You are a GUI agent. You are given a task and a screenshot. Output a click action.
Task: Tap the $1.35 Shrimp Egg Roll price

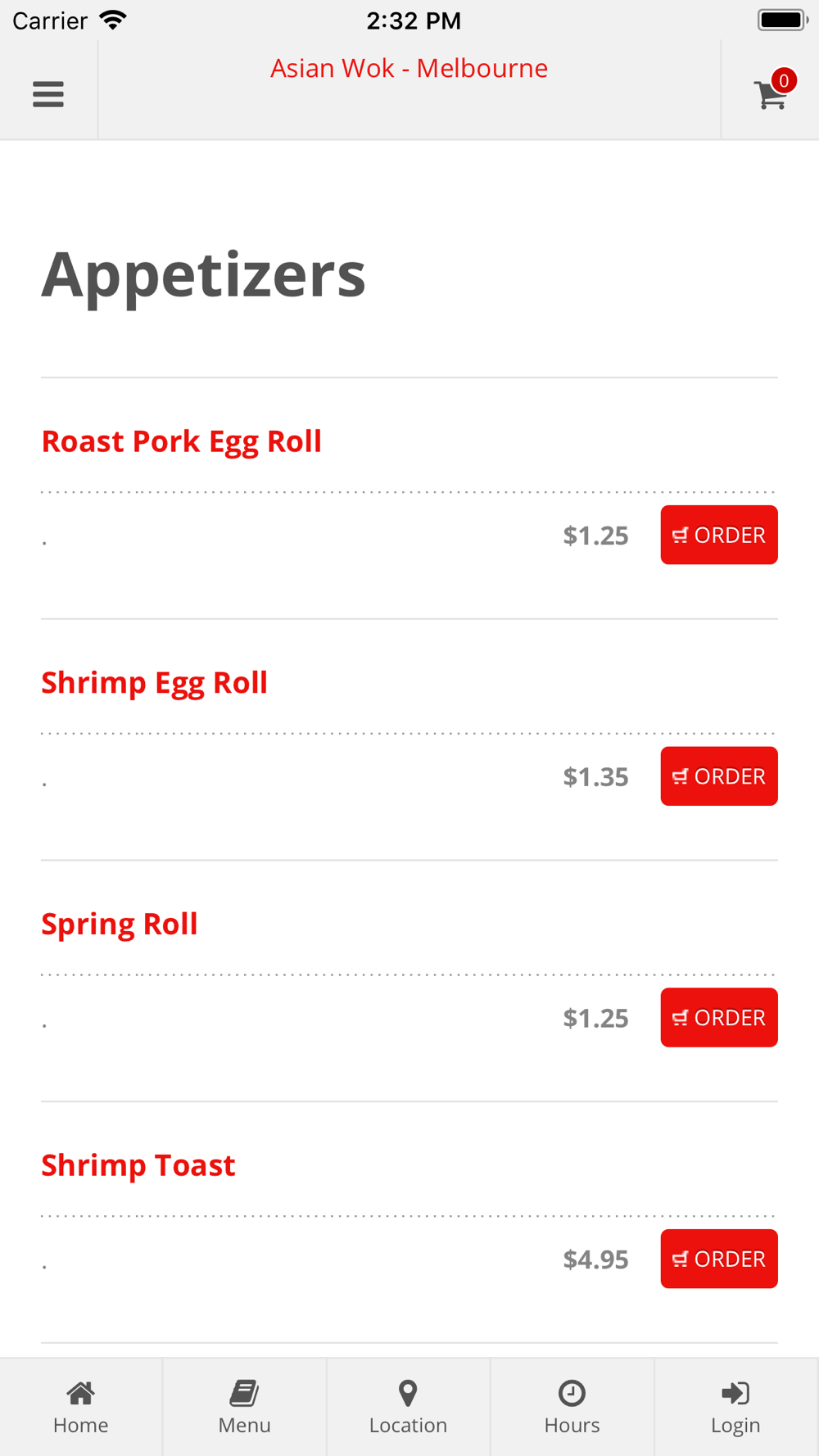(x=595, y=777)
